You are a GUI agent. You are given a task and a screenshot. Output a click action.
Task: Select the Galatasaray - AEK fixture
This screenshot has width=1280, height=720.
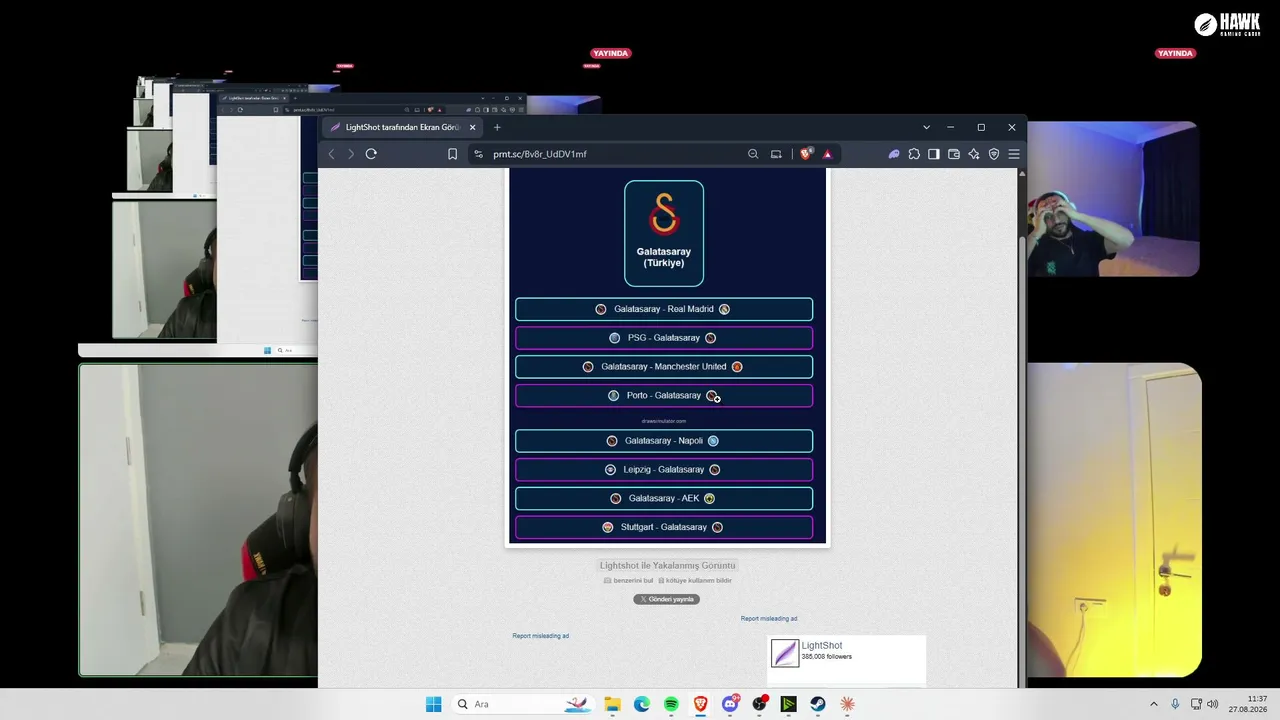[664, 498]
